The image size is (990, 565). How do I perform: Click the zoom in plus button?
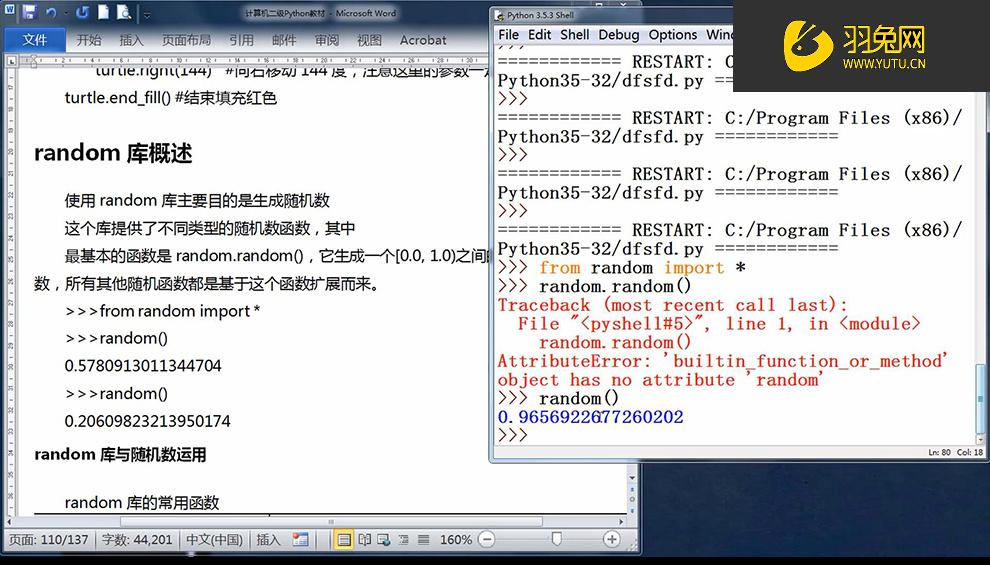point(611,539)
